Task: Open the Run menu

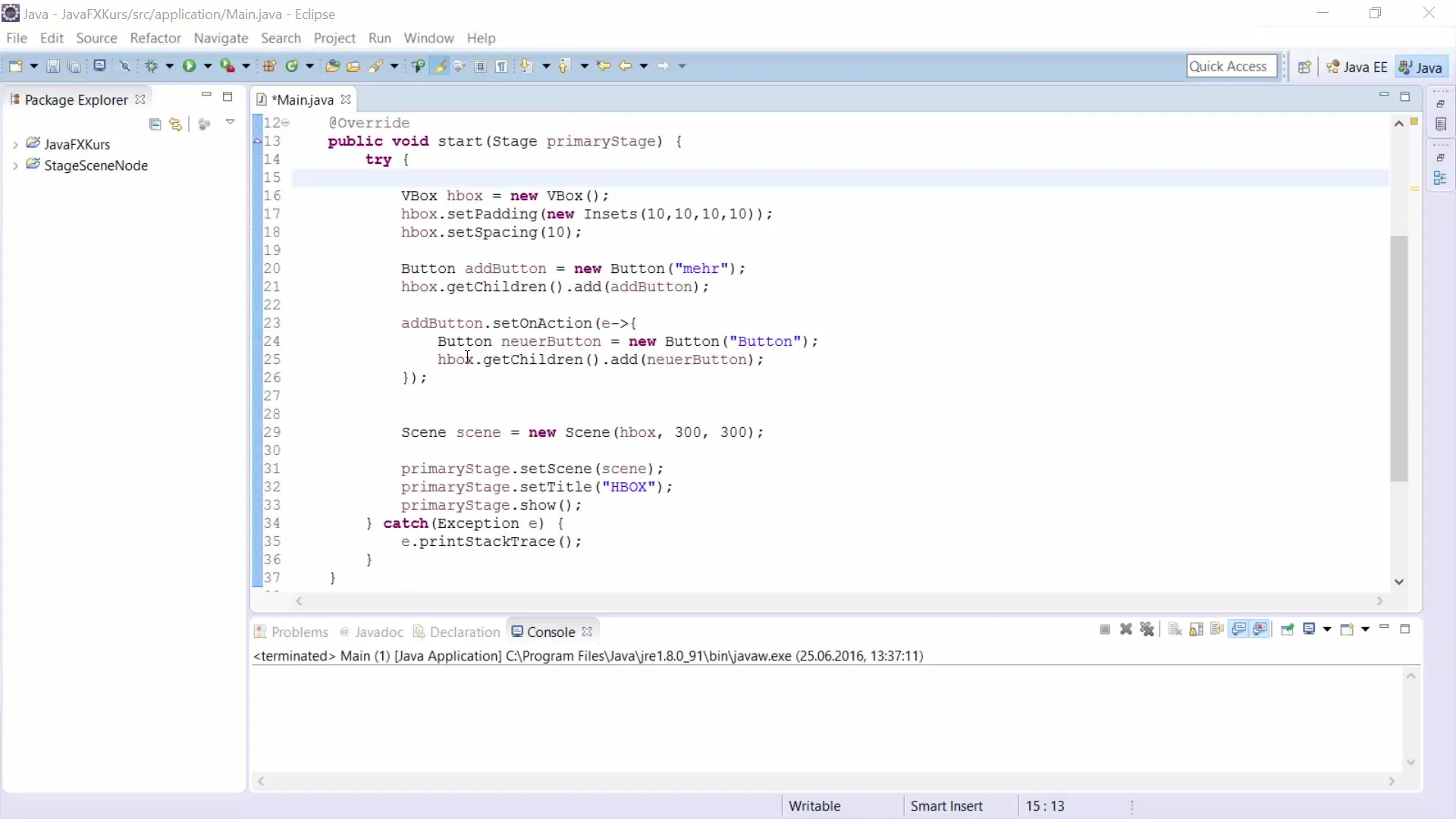Action: 380,38
